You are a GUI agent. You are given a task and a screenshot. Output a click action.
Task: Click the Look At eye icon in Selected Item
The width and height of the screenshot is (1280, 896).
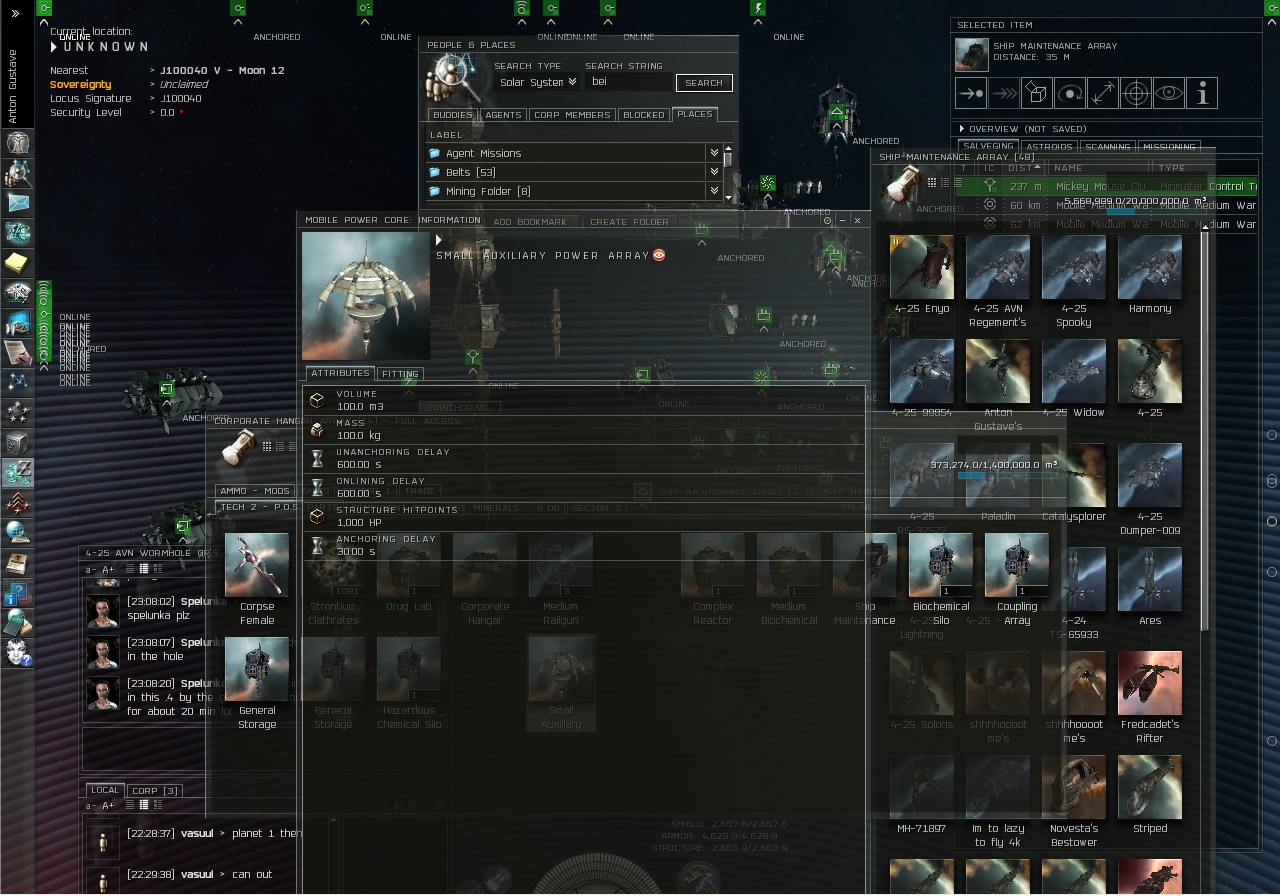click(x=1169, y=93)
